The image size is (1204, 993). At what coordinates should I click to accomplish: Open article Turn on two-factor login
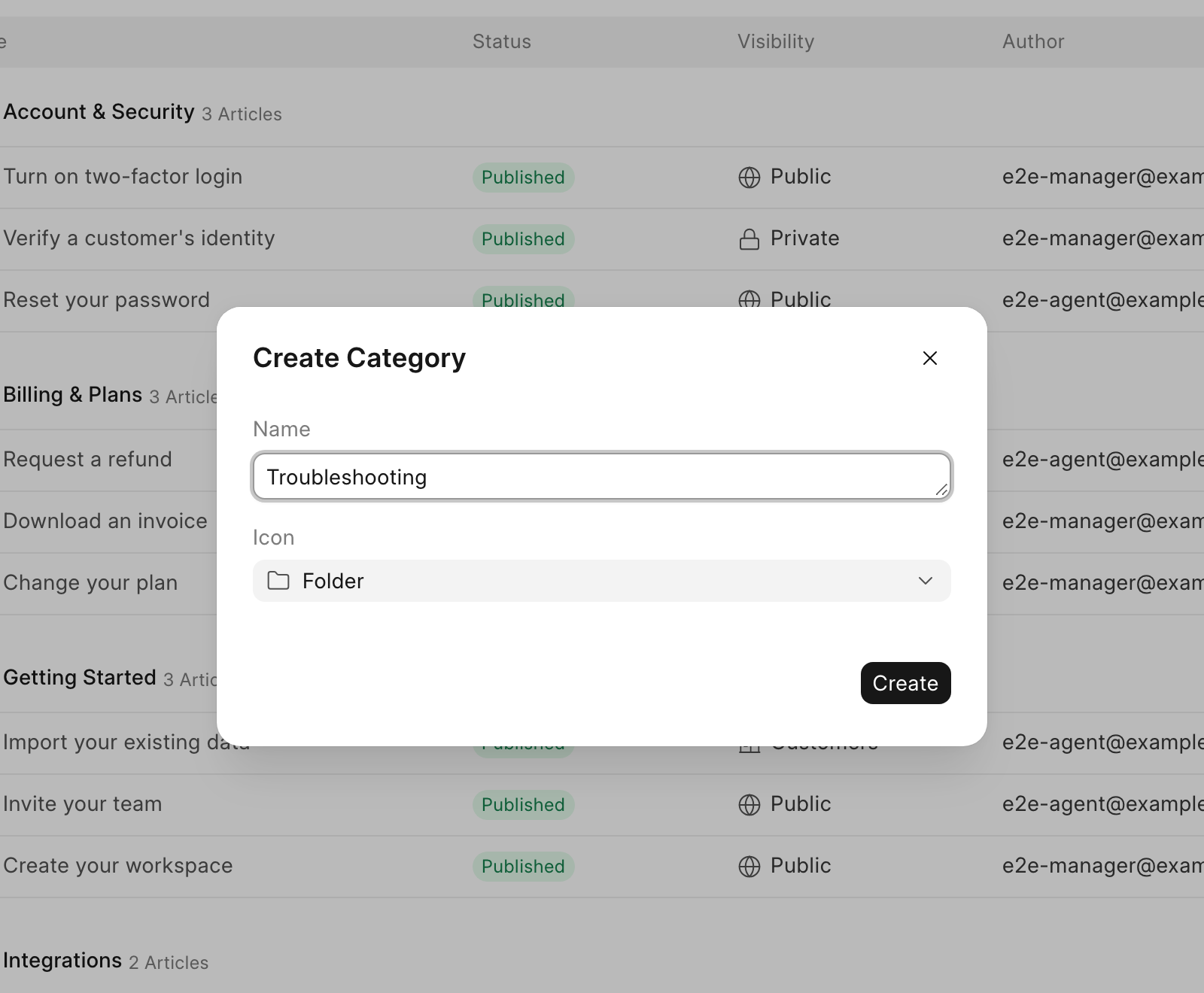click(x=123, y=177)
